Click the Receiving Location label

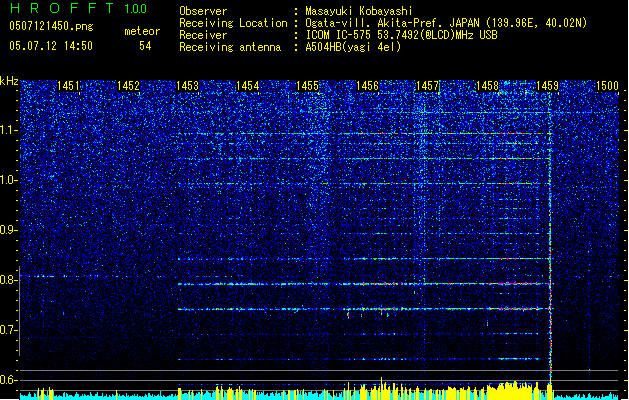coord(233,23)
